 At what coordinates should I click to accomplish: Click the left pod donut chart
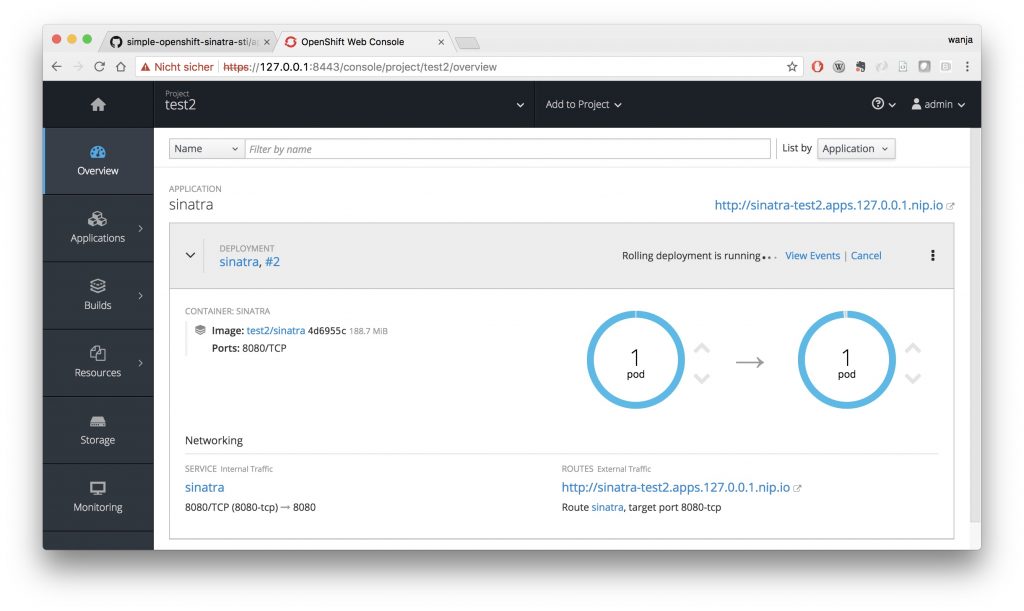635,360
